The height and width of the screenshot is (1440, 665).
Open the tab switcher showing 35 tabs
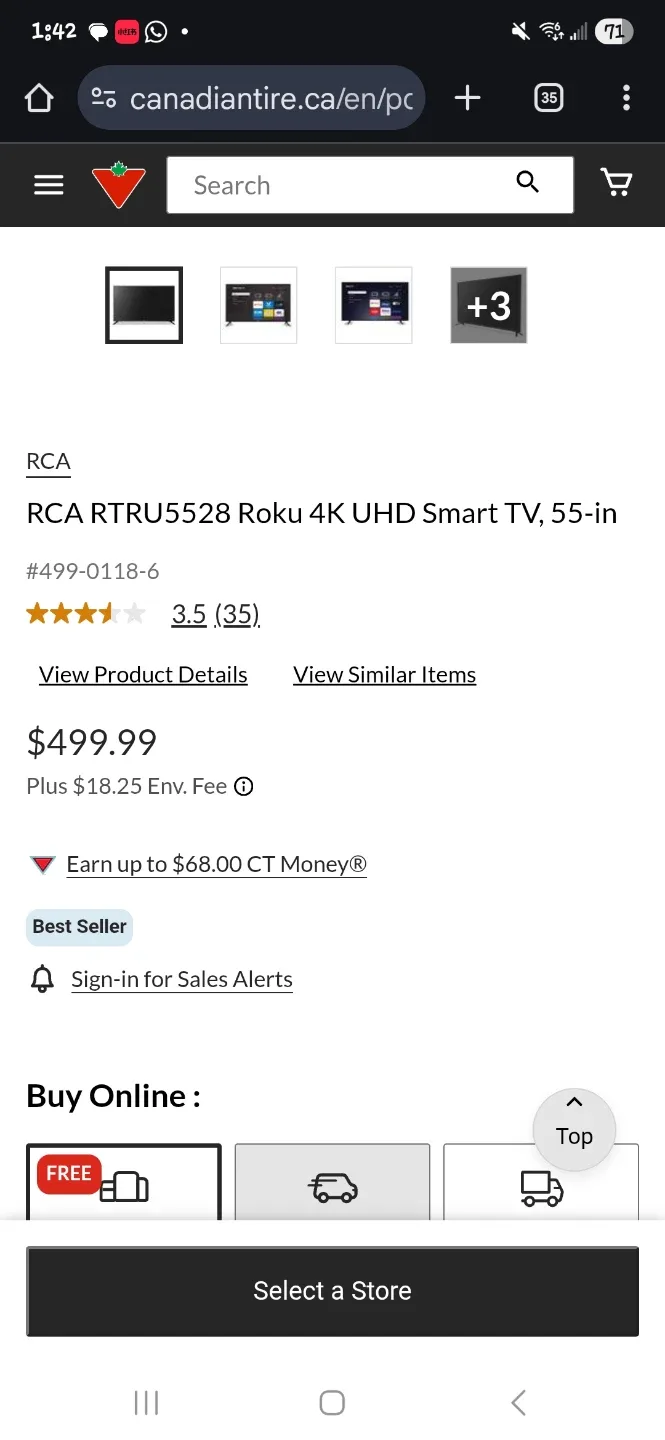pyautogui.click(x=548, y=97)
